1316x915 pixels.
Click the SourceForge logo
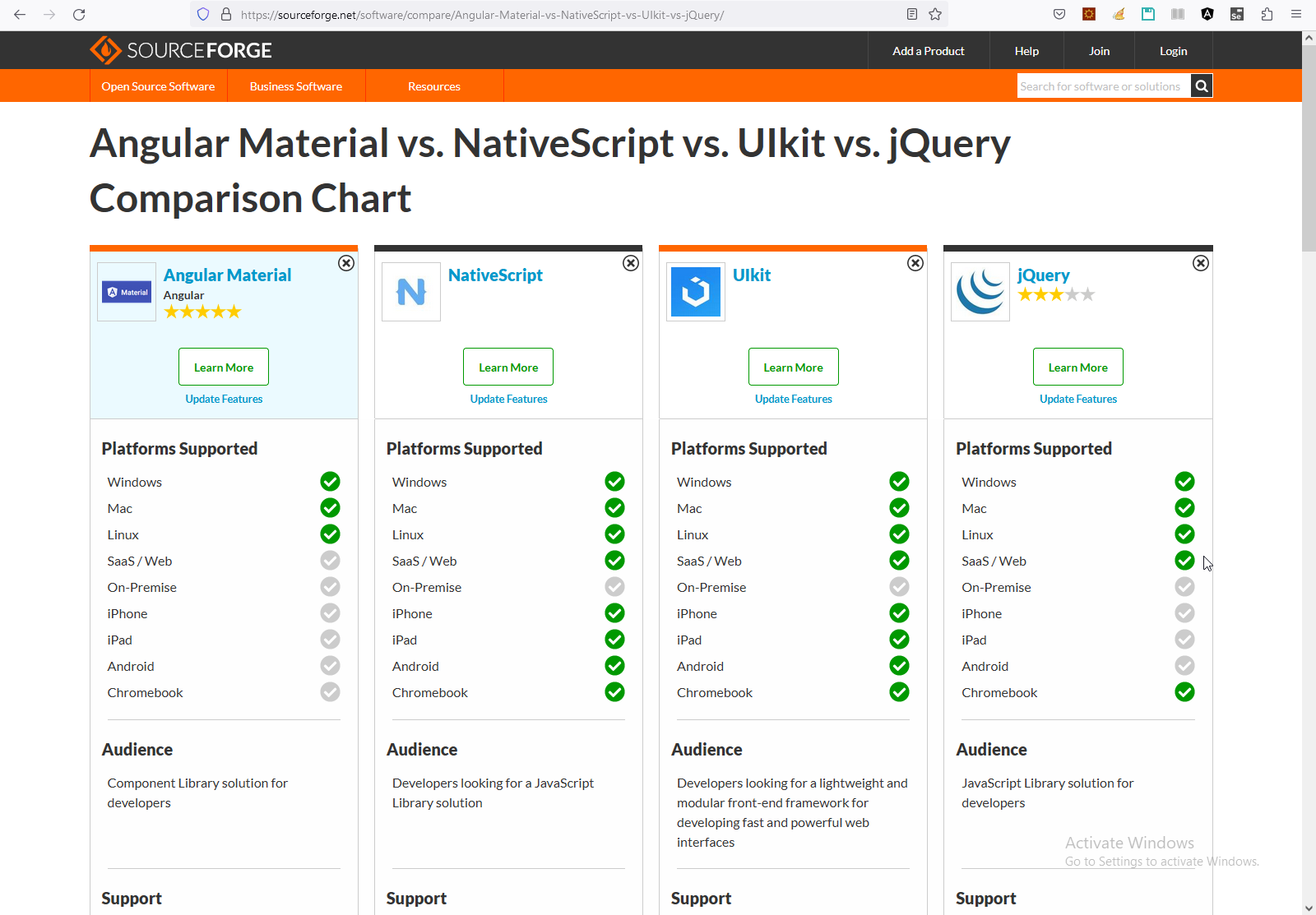pos(181,50)
